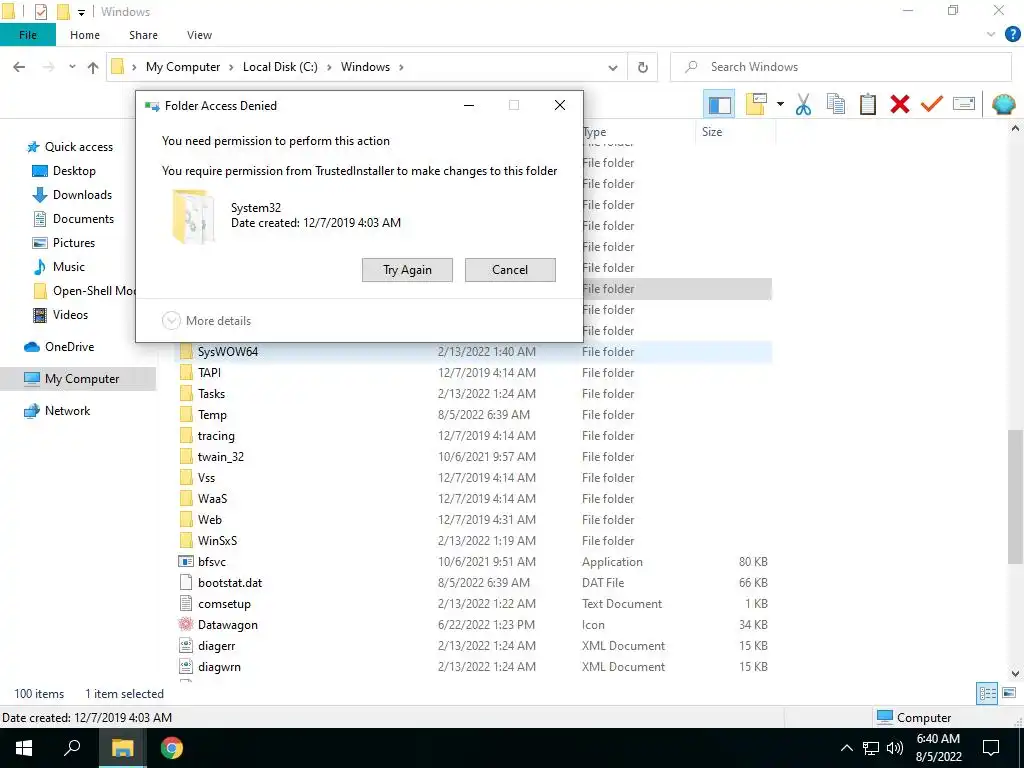Select the Temp folder
The height and width of the screenshot is (768, 1024).
(212, 415)
